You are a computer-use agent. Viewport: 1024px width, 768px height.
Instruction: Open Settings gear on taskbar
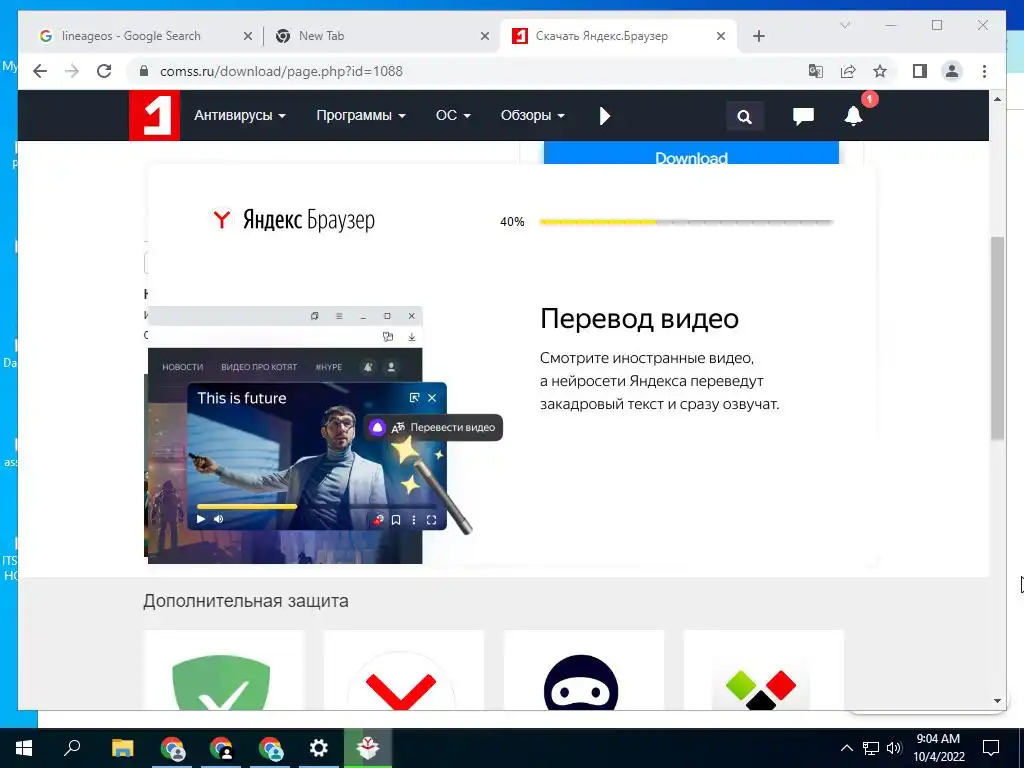[x=319, y=748]
